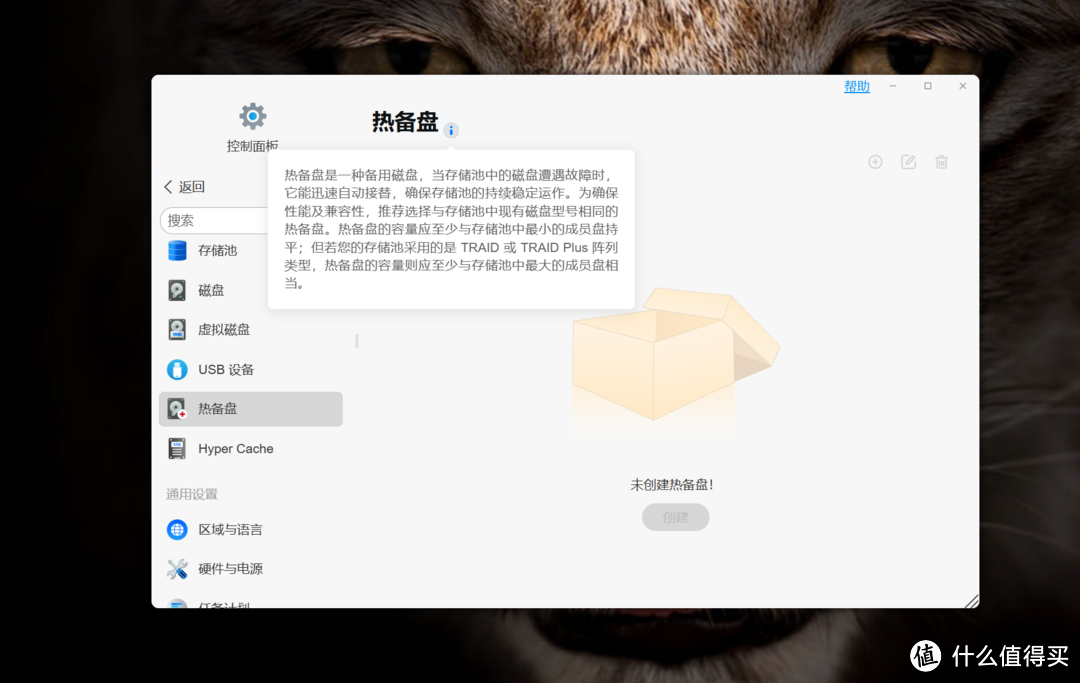Select the 存储池 storage pool icon
1080x683 pixels.
[x=176, y=250]
